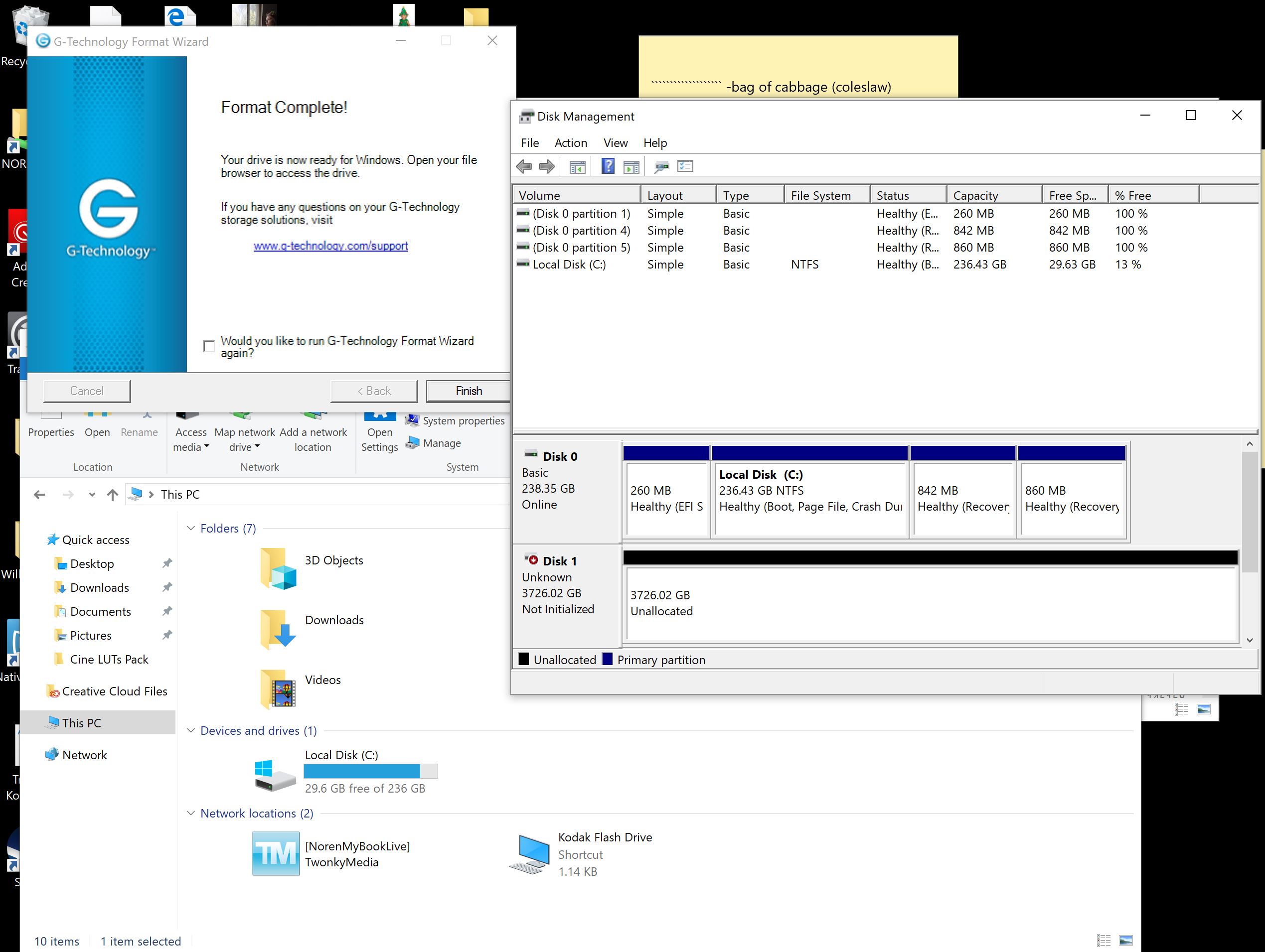The image size is (1265, 952).
Task: Check the run Format Wizard again box
Action: 209,346
